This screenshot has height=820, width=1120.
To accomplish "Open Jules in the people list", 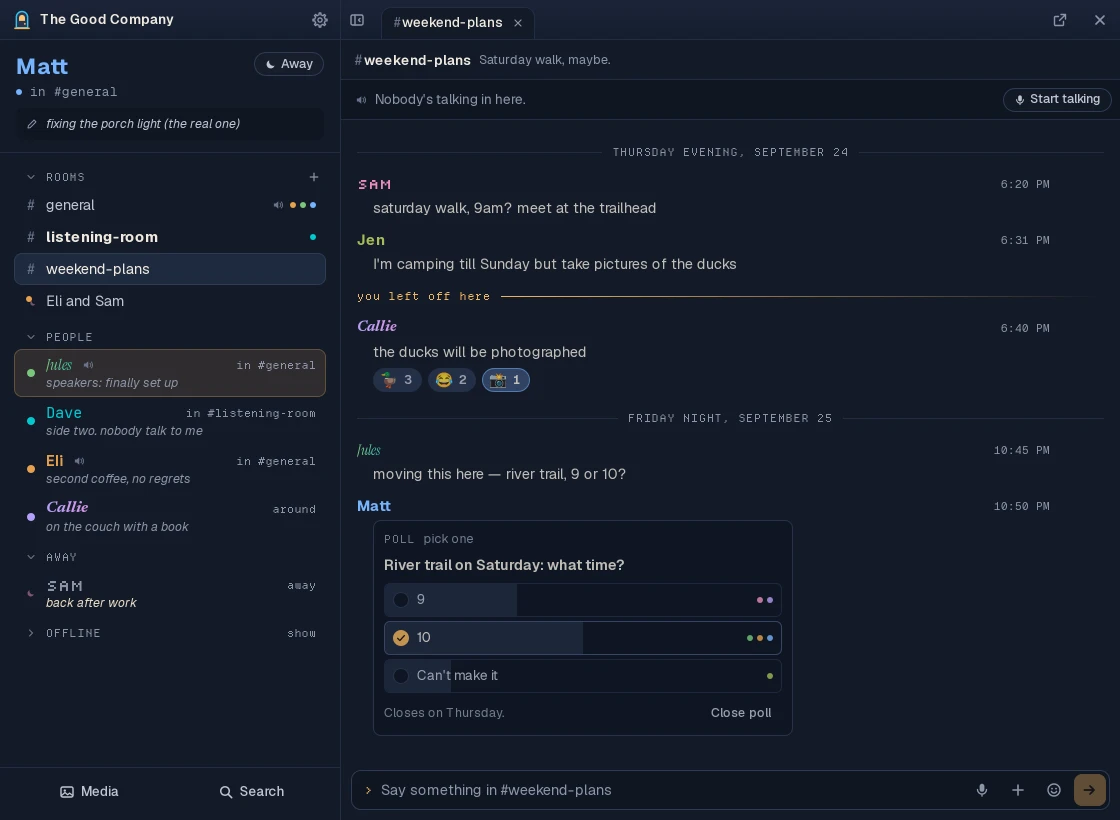I will pos(170,373).
